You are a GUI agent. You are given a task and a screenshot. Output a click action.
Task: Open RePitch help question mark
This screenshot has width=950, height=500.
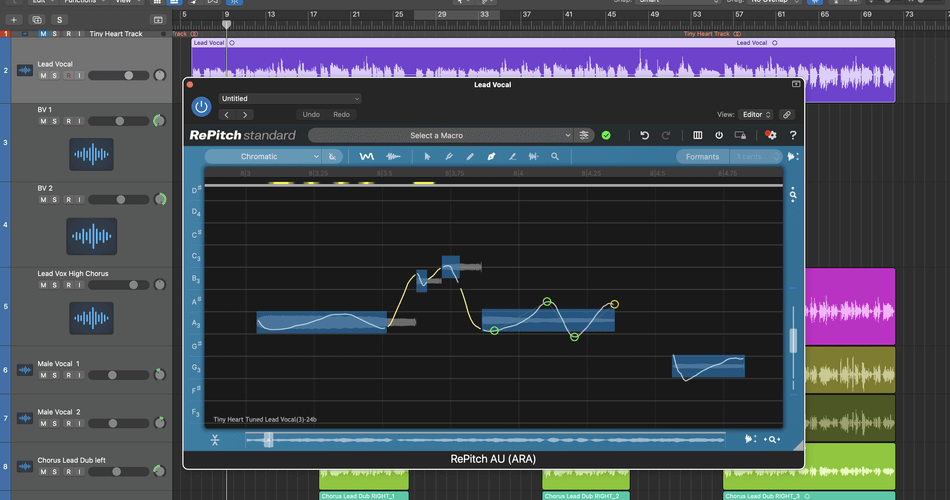[x=792, y=135]
